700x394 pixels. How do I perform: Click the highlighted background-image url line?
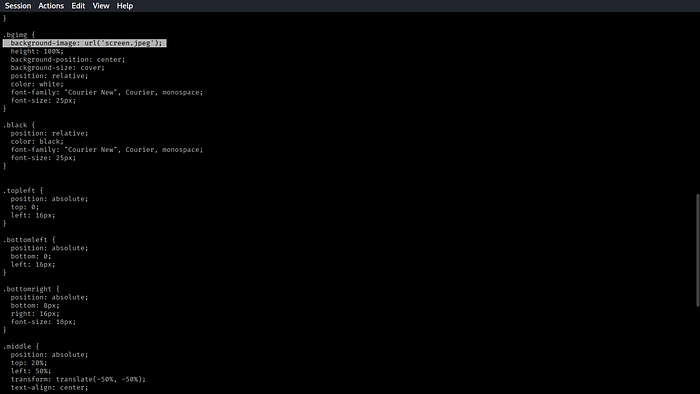[85, 43]
